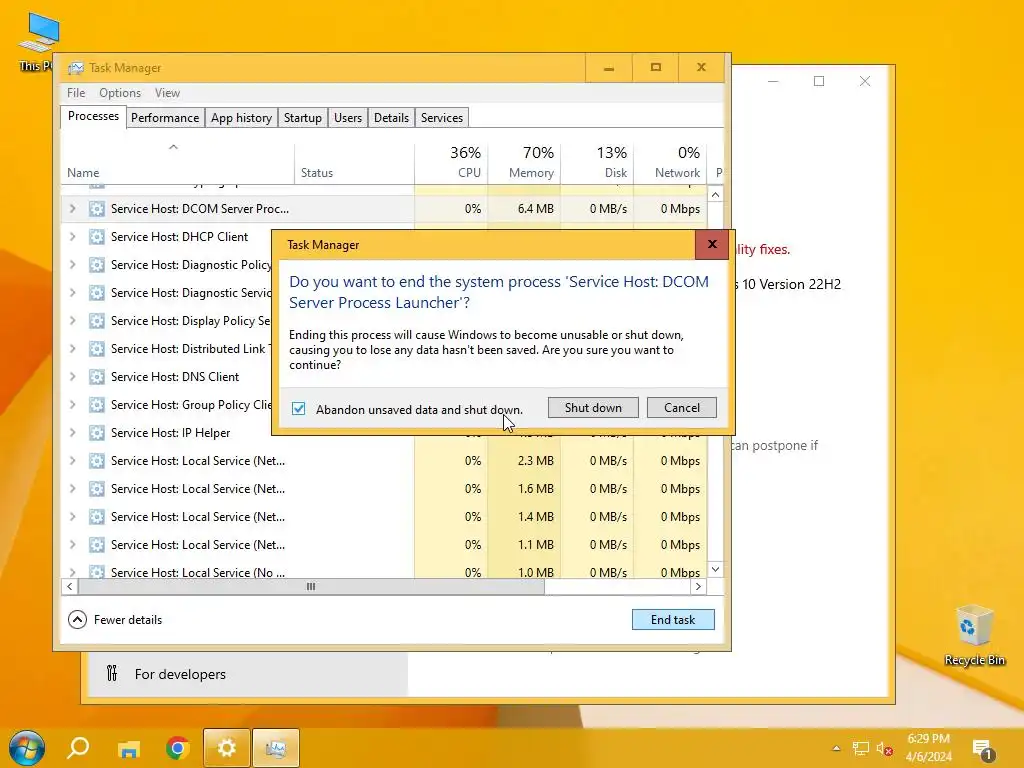
Task: Open the Options menu
Action: [120, 93]
